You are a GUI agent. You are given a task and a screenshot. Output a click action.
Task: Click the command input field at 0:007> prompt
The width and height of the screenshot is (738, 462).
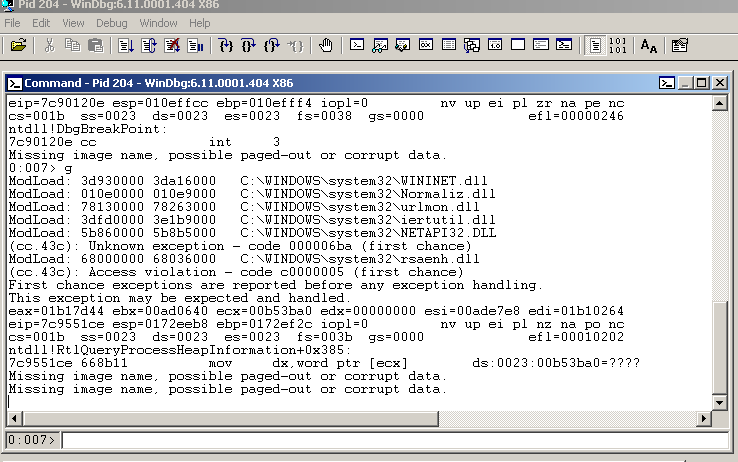[390, 440]
